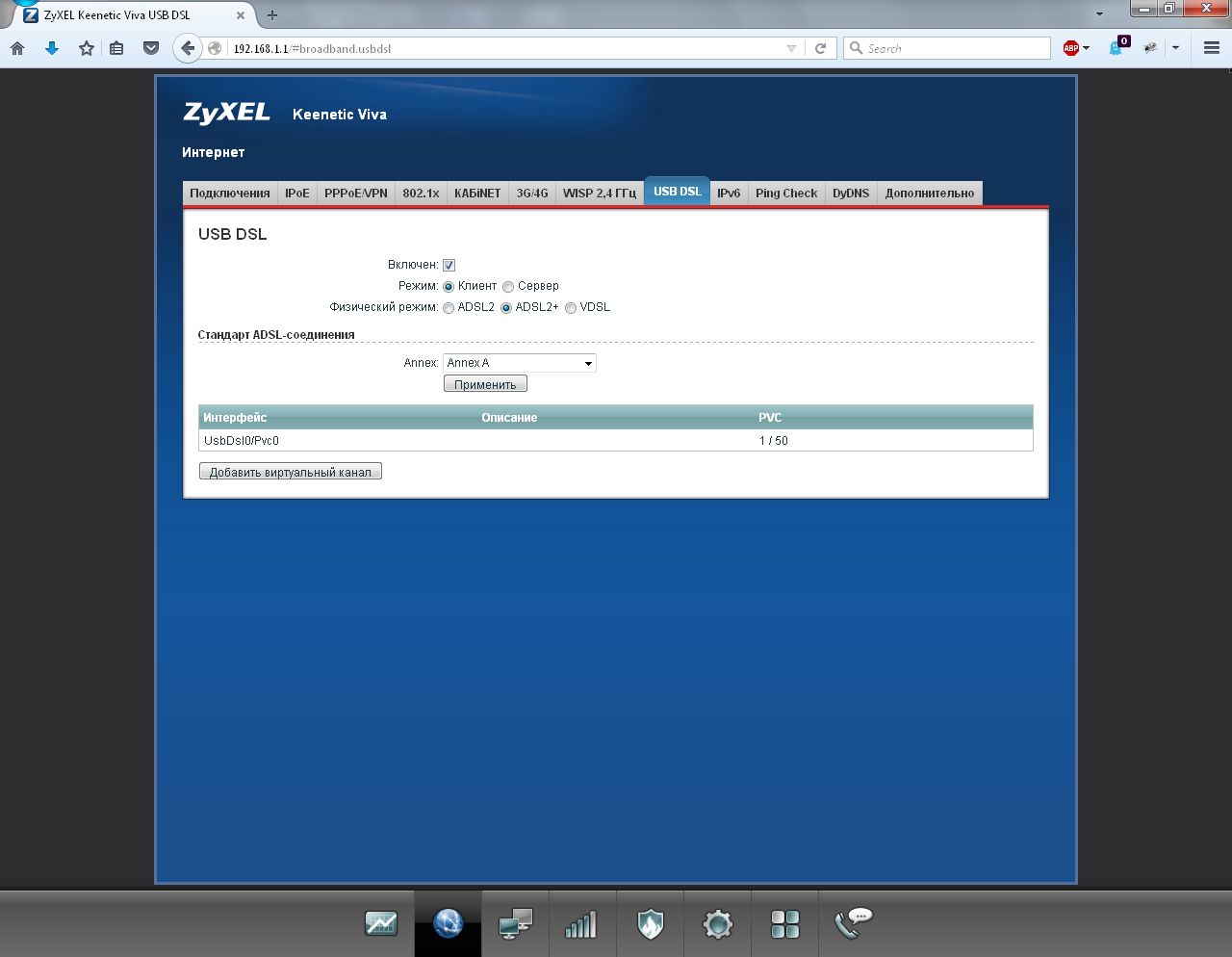
Task: Switch to the IPv6 tab
Action: [729, 194]
